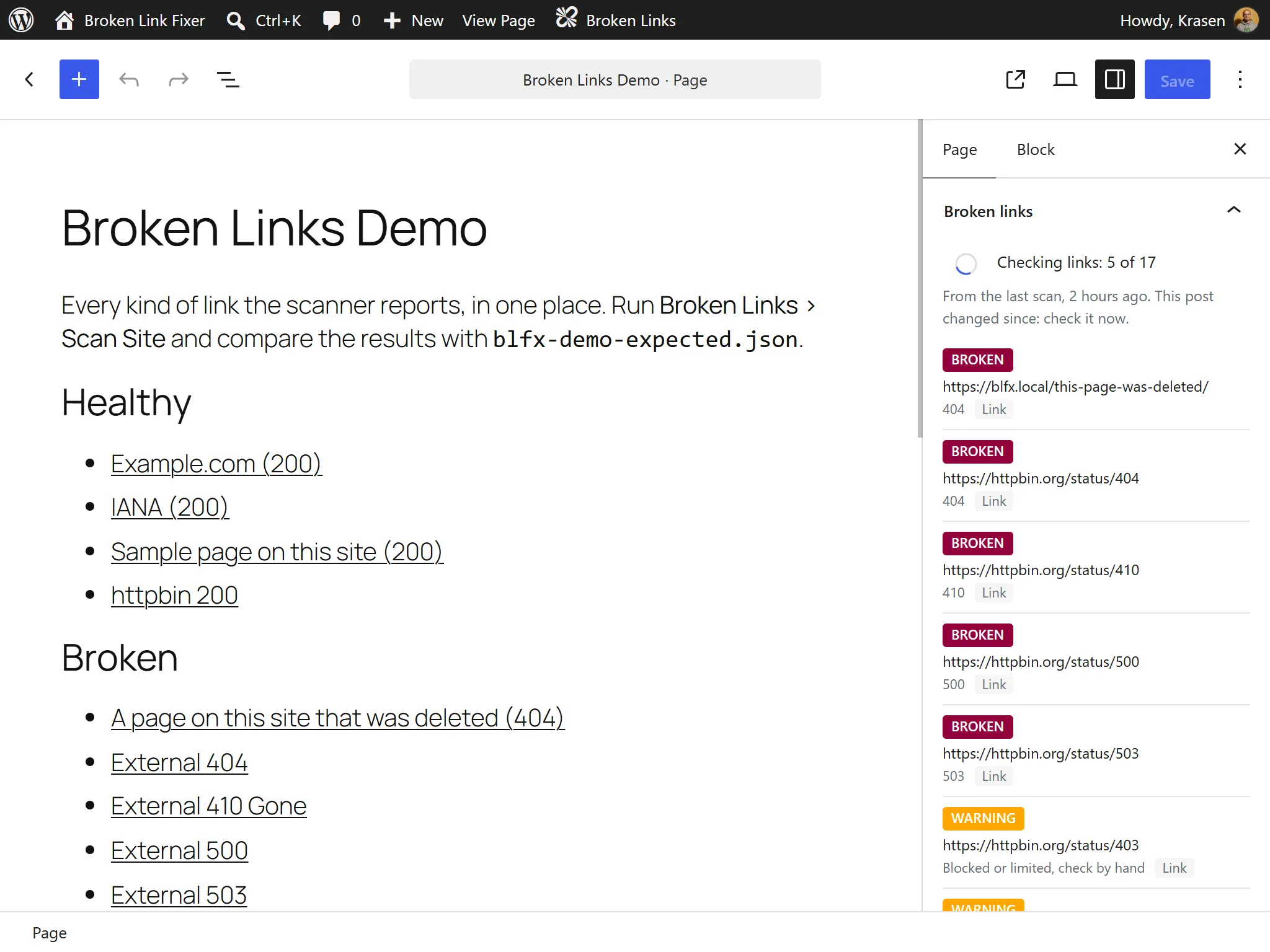Screen dimensions: 1270x952
Task: Open View Page in admin bar
Action: pos(499,20)
